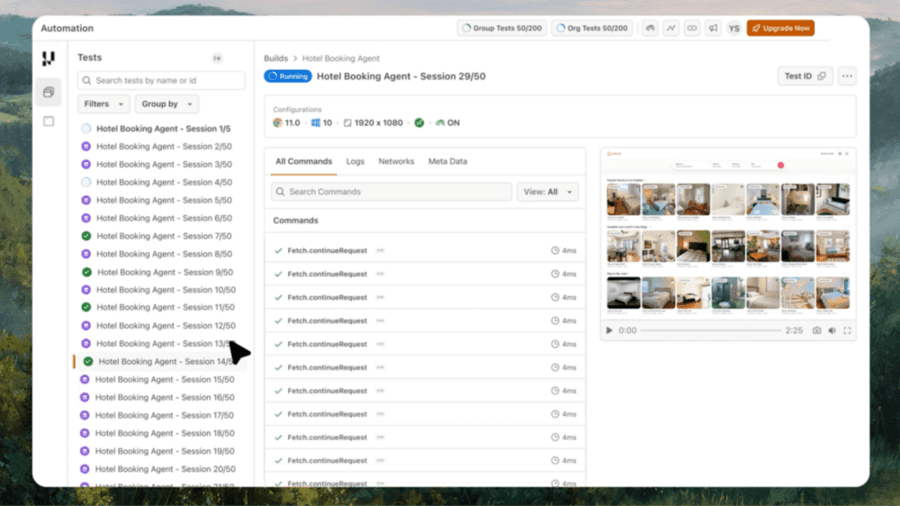
Task: Switch to All Commands tab
Action: point(304,161)
